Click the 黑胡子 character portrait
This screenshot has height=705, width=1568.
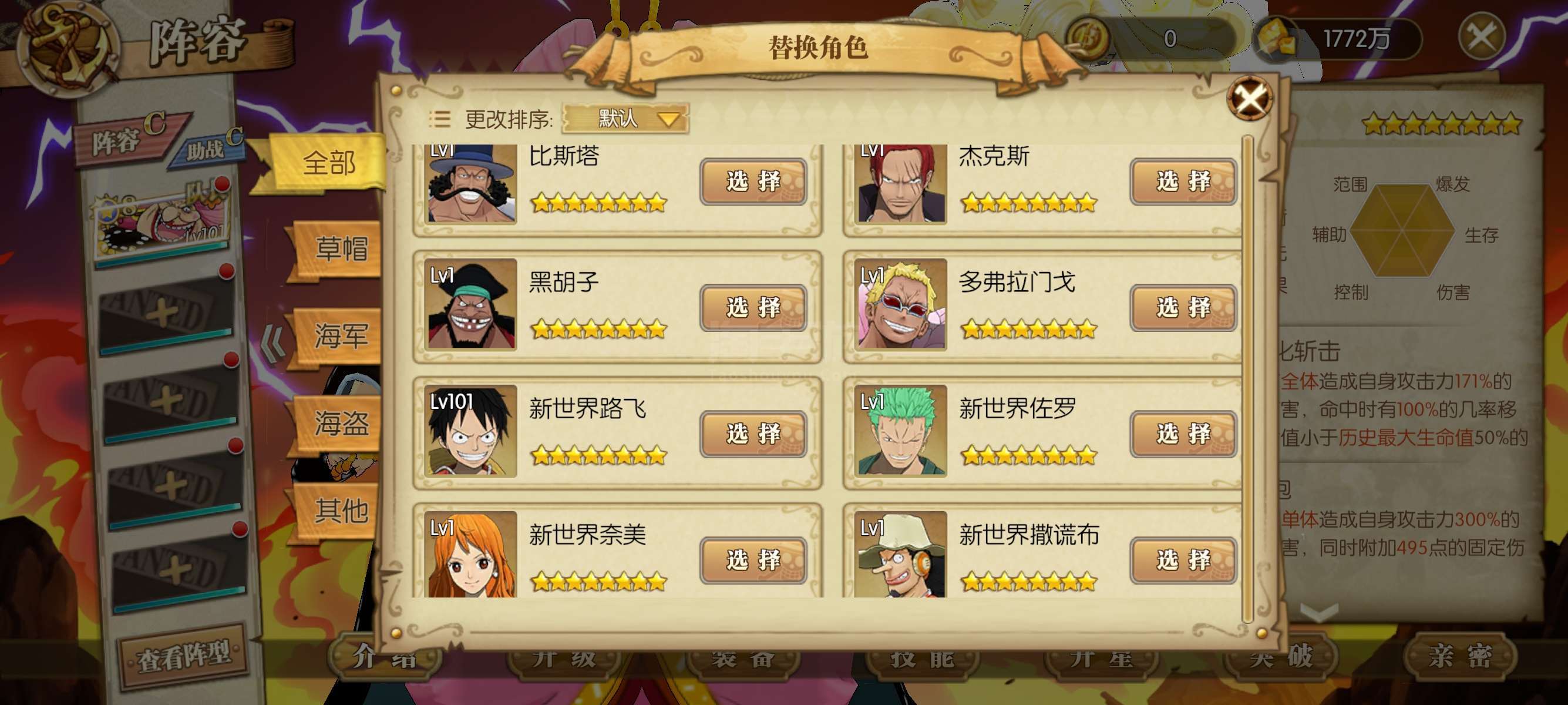[x=471, y=304]
